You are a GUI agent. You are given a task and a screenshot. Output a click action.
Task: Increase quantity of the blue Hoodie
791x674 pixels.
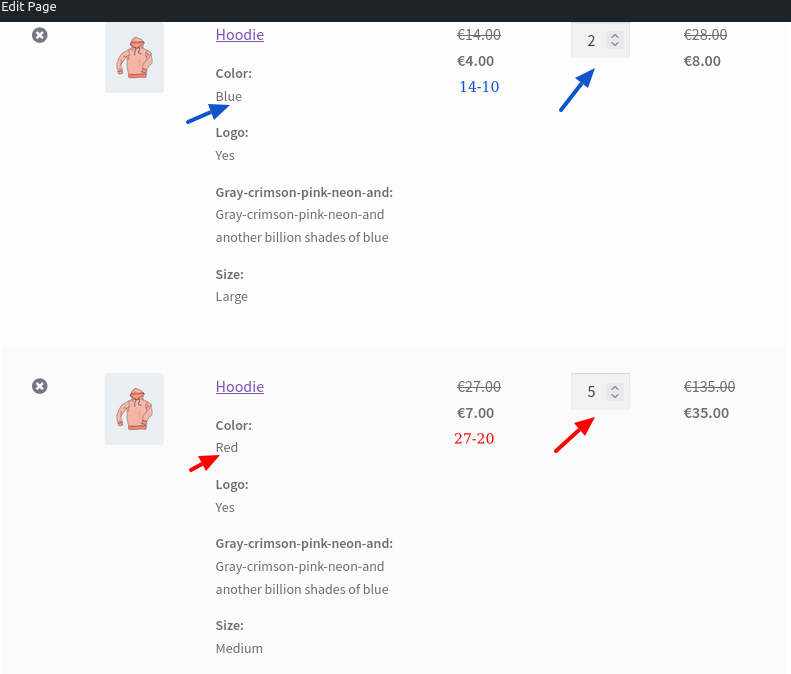click(x=614, y=36)
